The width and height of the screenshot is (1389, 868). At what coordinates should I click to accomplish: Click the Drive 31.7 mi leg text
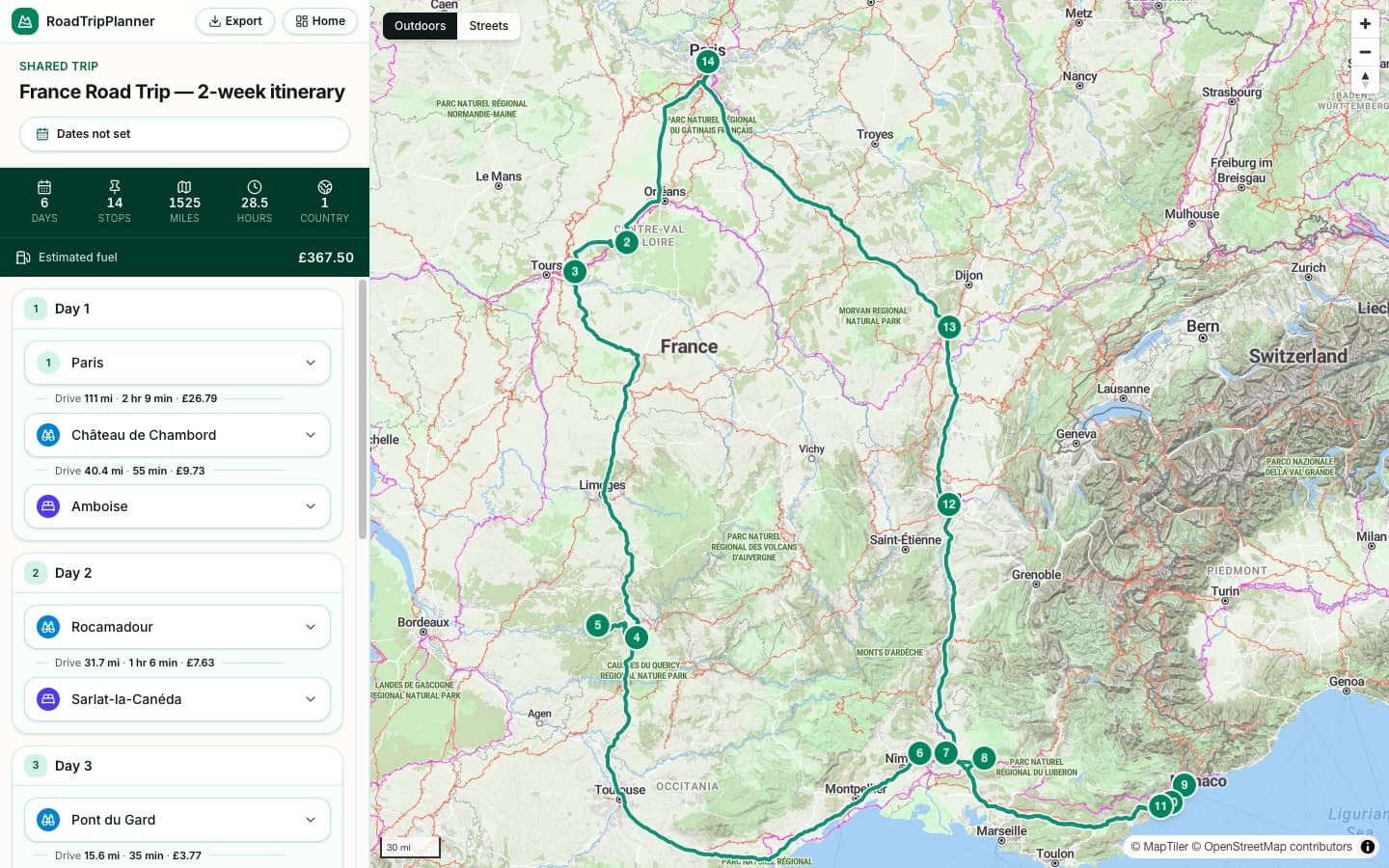point(135,663)
